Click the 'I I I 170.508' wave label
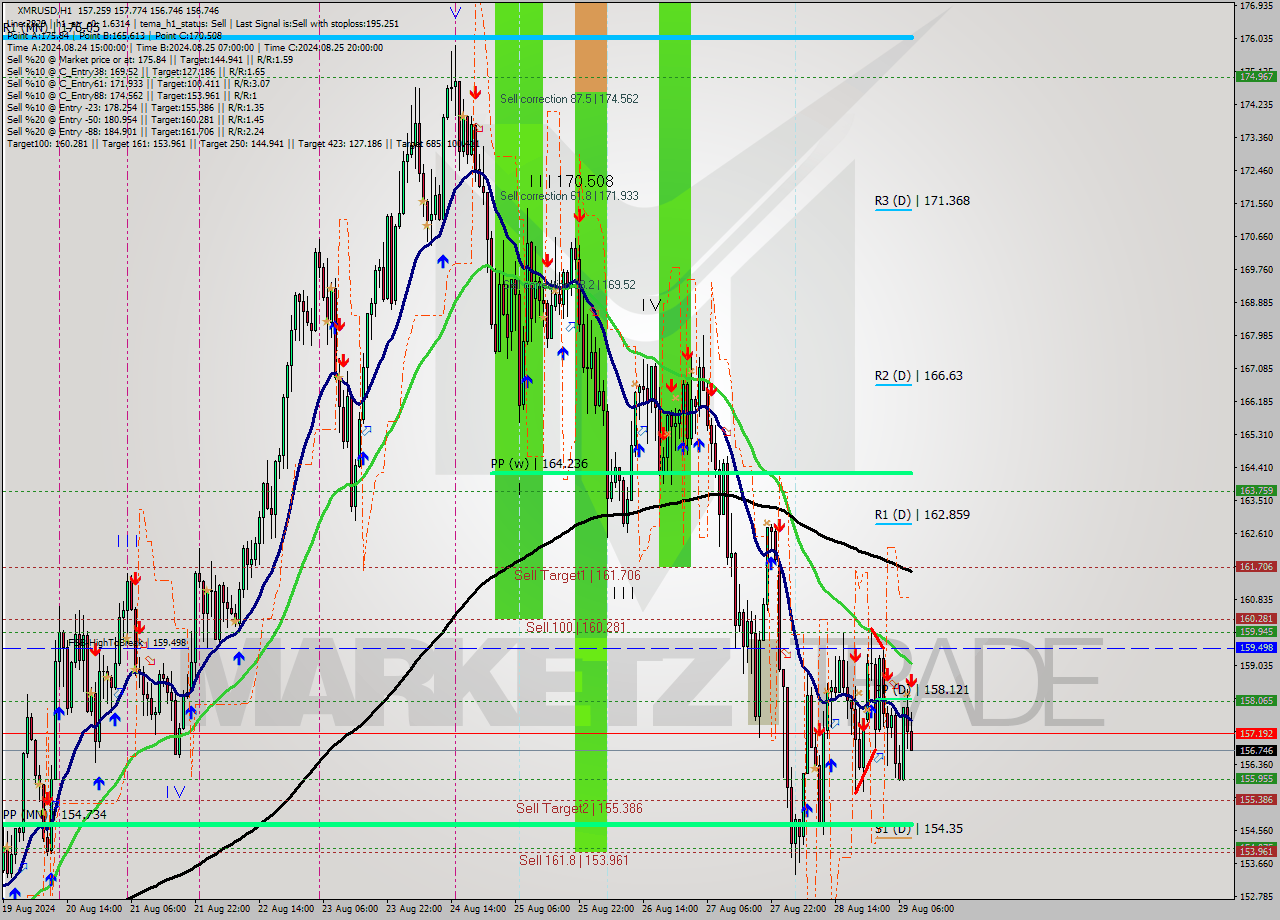This screenshot has width=1280, height=920. pyautogui.click(x=572, y=181)
